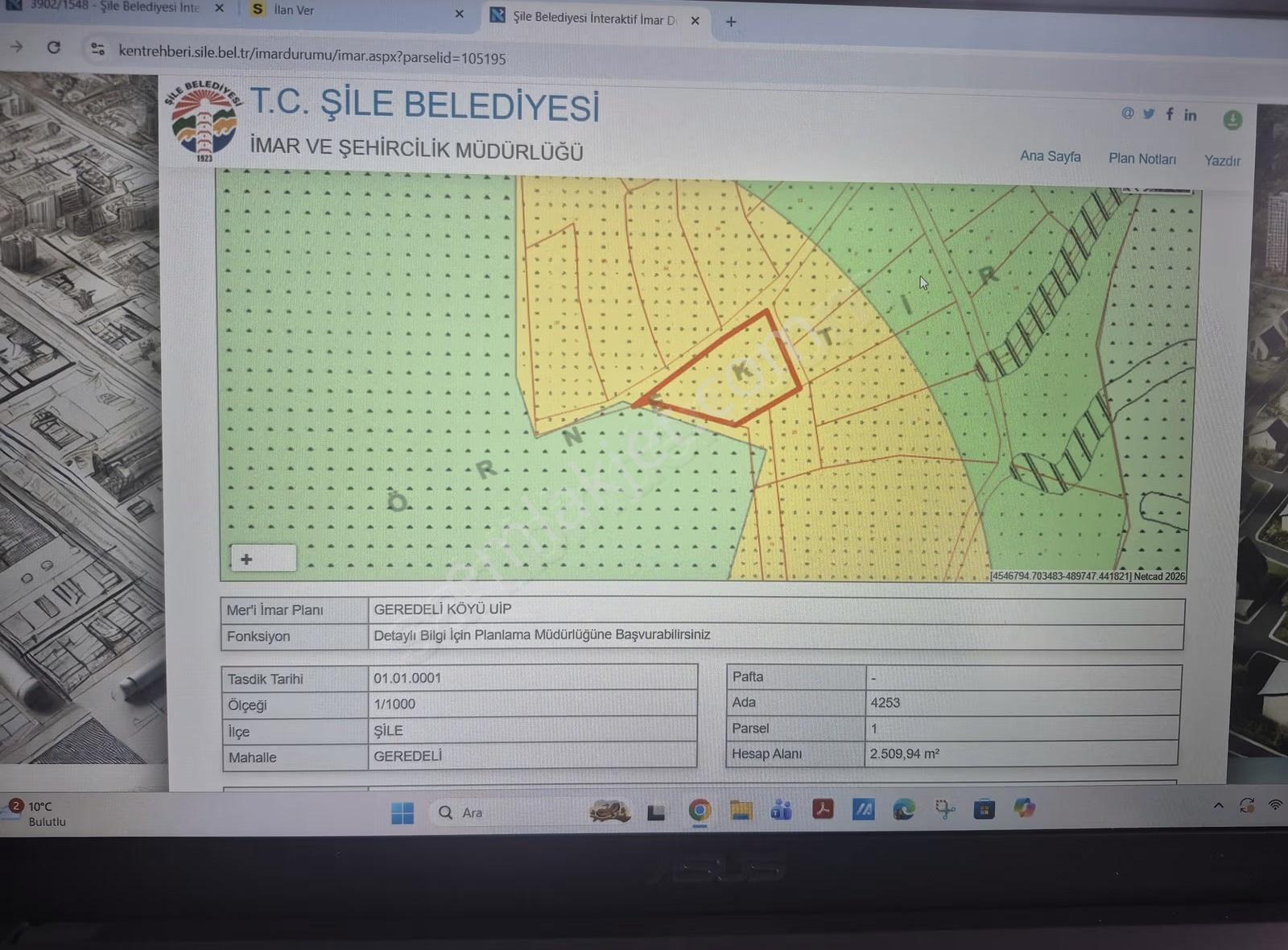Click the GEREDELİ KÖYÜ UİP value
The width and height of the screenshot is (1288, 950).
(x=443, y=609)
